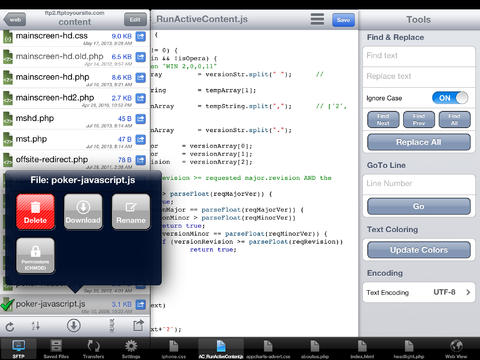Toggle the checkmark on poker-javascript.js
The width and height of the screenshot is (480, 360).
7,304
